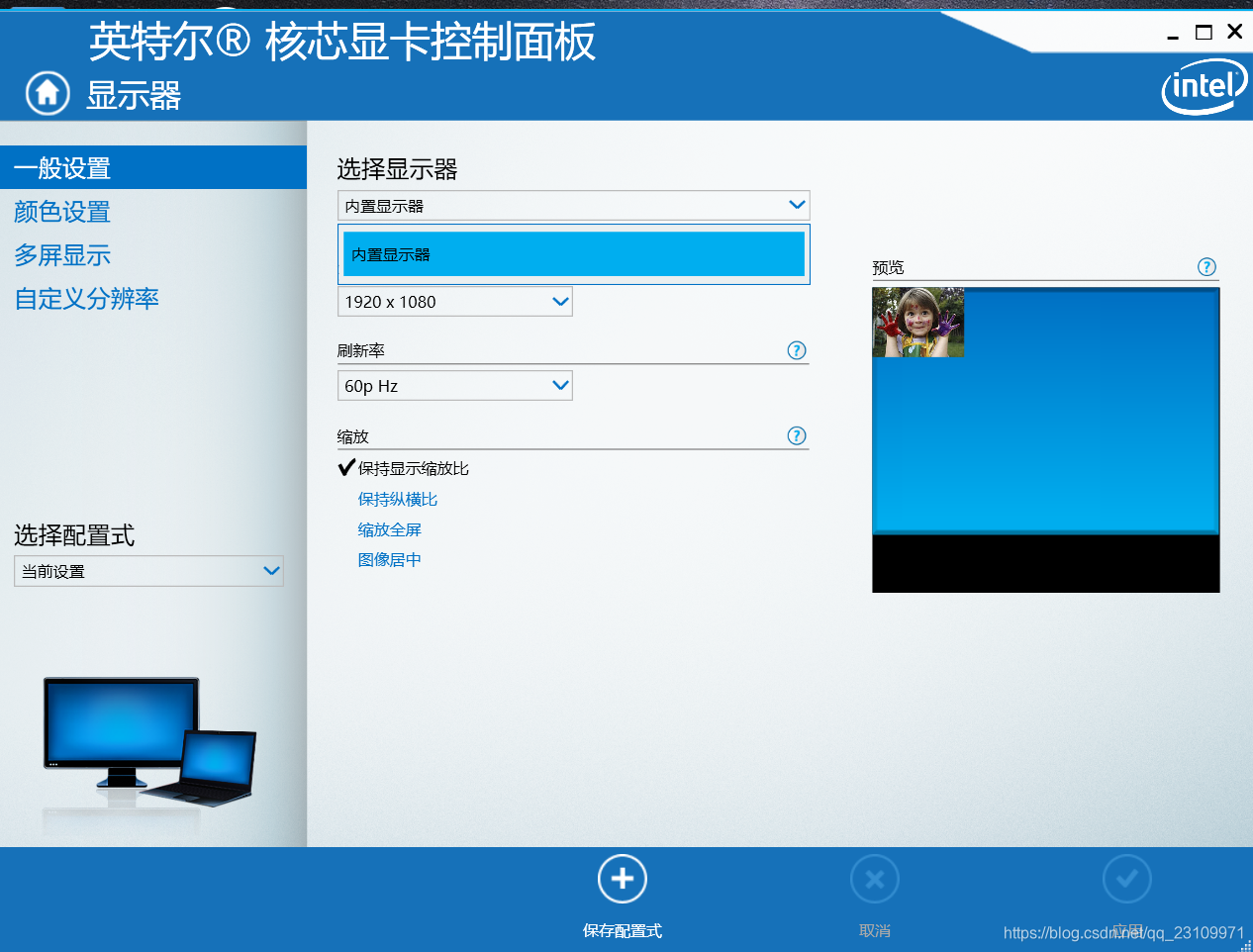The image size is (1253, 952).
Task: Click the Intel logo
Action: coord(1204,87)
